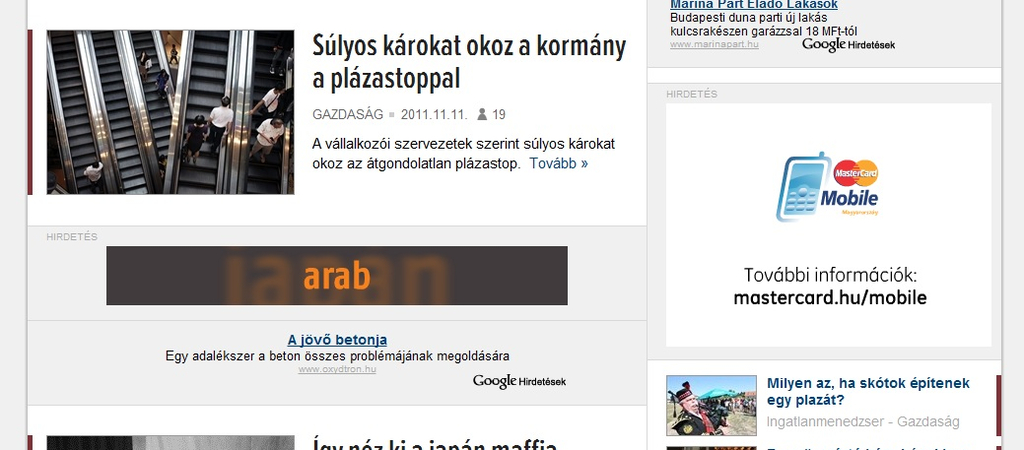Open headline 'Súlyos károkat okoz a kormány a plázastoppal'
Viewport: 1024px width, 450px height.
(469, 62)
